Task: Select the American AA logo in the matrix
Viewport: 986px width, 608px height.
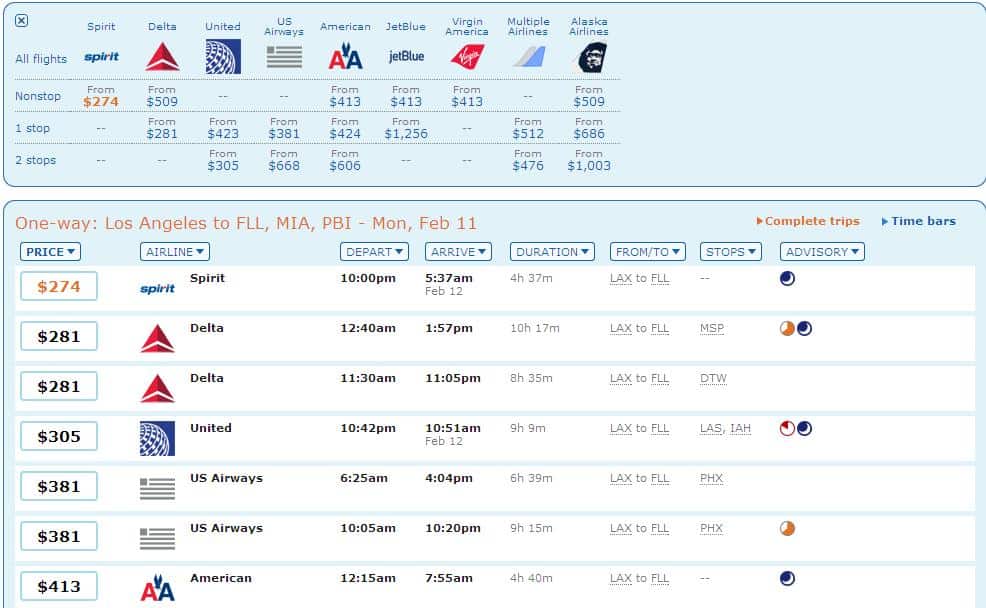Action: point(345,57)
